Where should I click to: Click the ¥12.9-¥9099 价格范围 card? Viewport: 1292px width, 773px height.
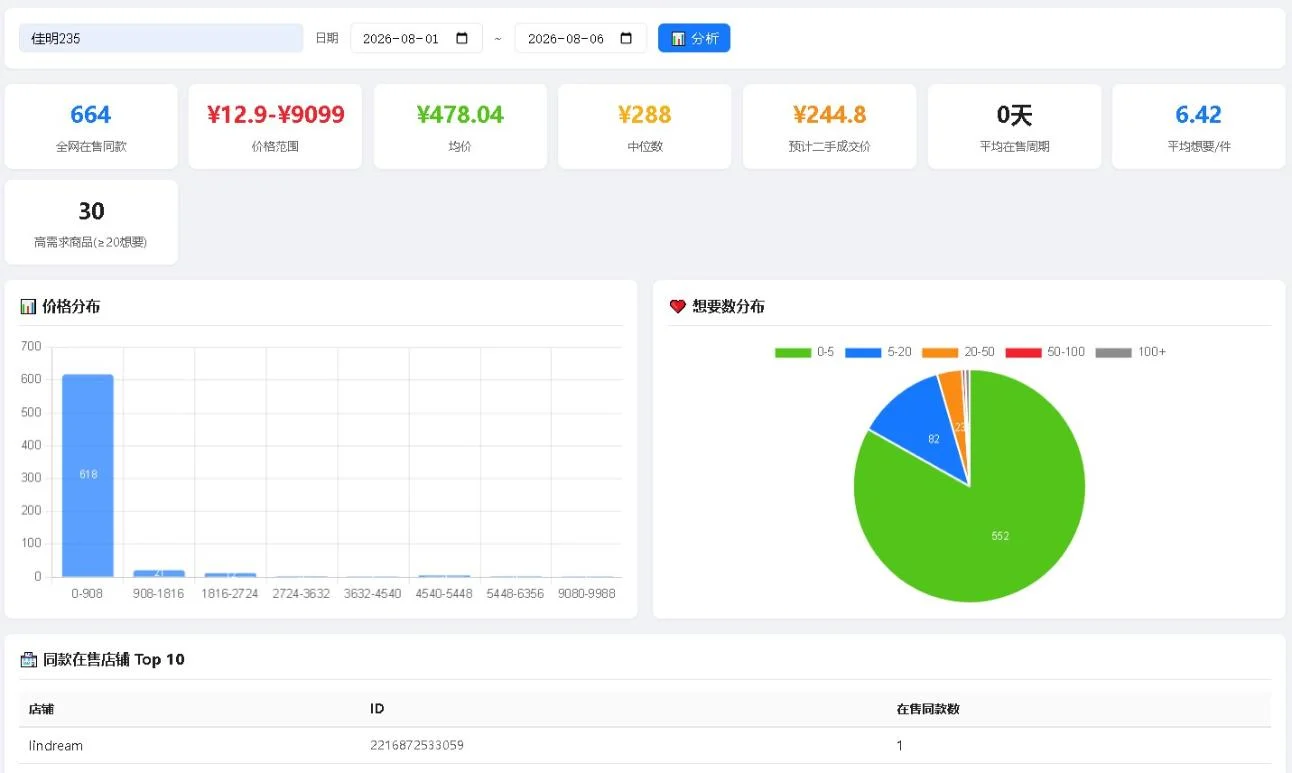(x=275, y=126)
